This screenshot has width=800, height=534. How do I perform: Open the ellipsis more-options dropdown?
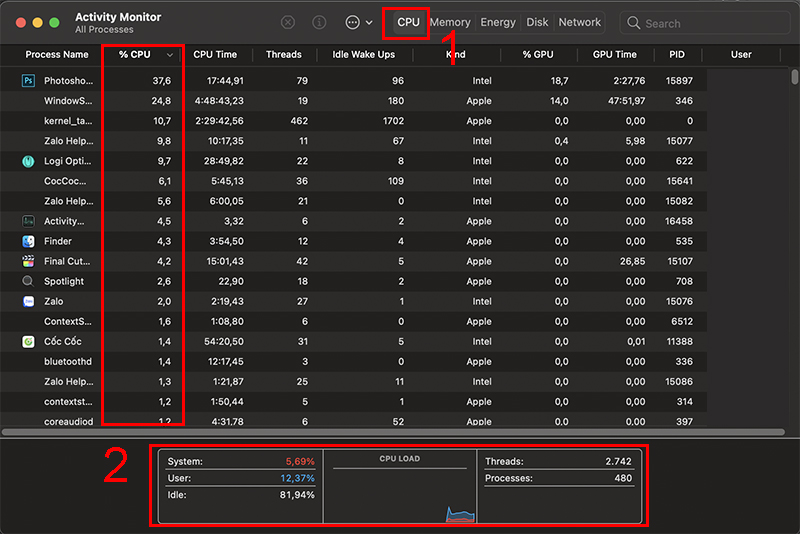[357, 22]
